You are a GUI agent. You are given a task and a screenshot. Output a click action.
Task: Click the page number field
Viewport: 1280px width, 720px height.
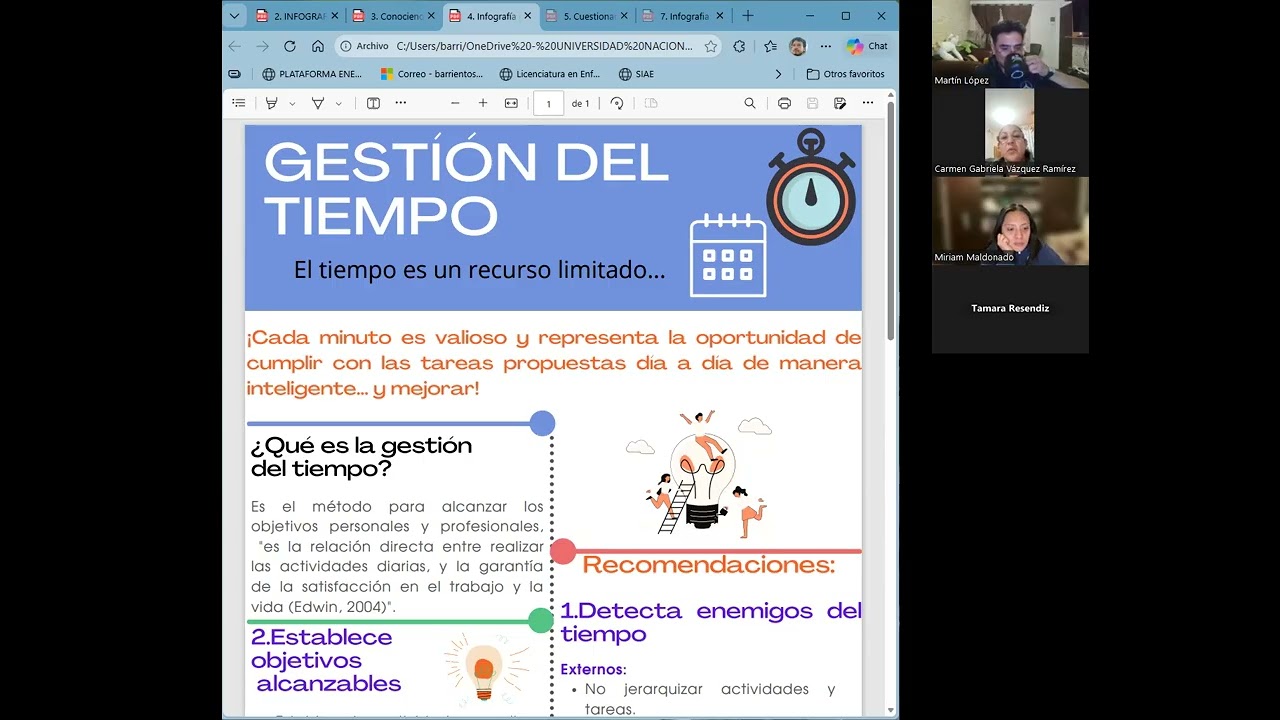tap(548, 103)
